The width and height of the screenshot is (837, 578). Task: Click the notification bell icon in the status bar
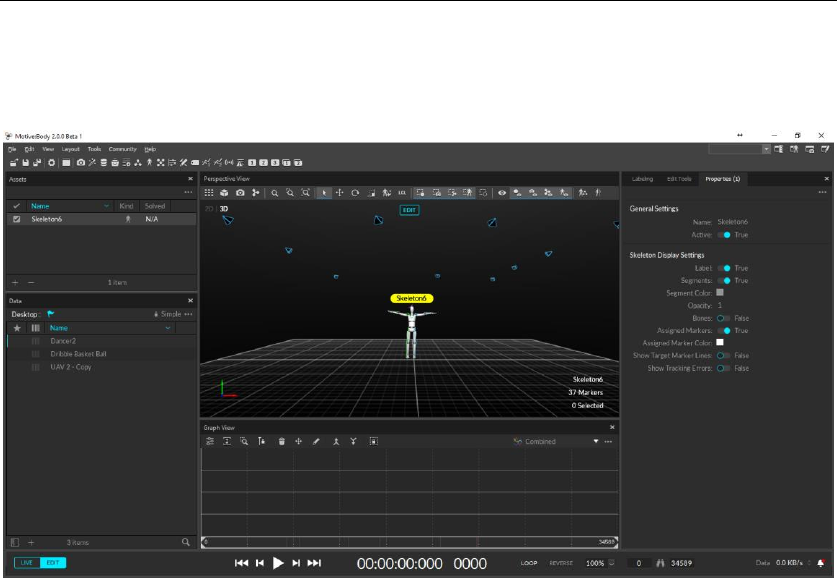[821, 563]
